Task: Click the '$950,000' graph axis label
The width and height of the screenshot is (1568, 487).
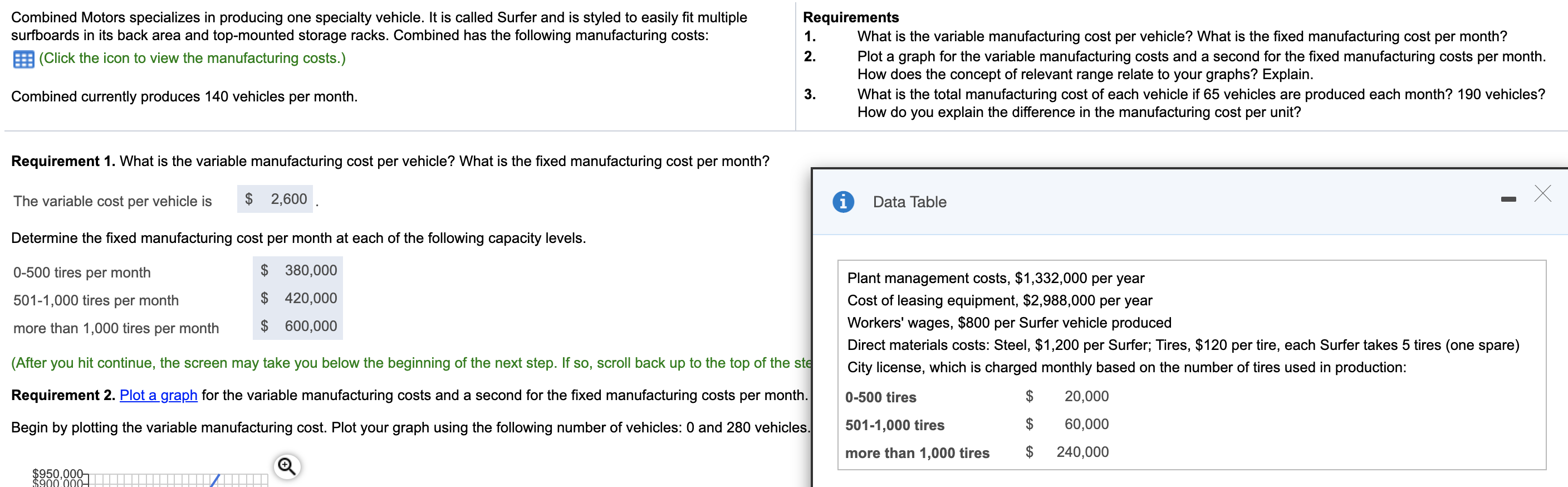Action: (57, 473)
